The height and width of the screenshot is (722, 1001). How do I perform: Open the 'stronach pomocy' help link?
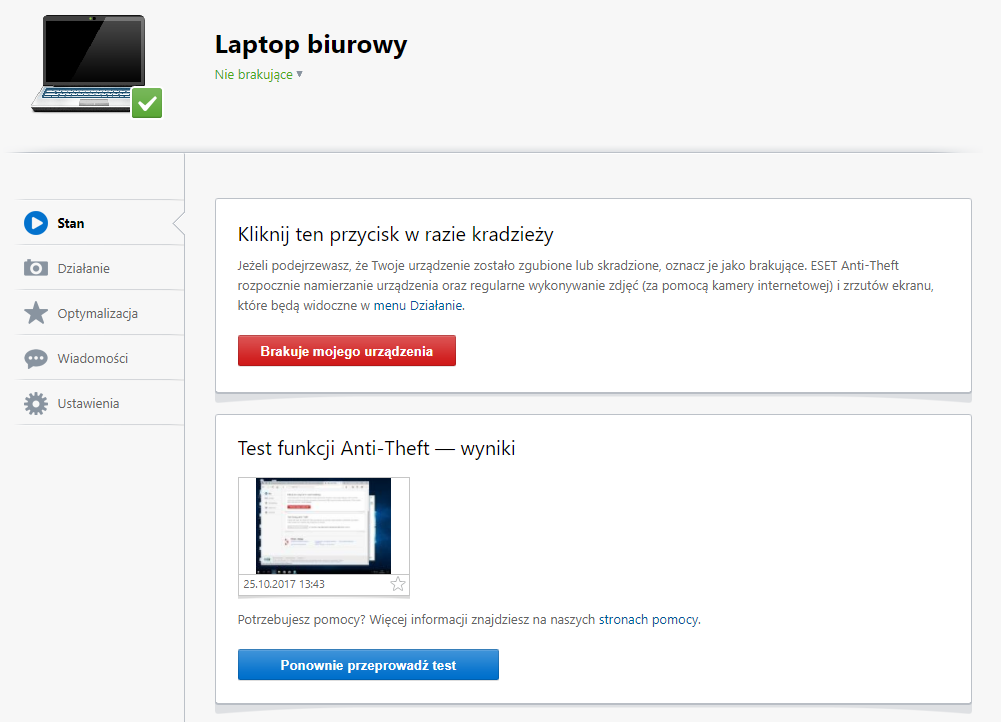(x=648, y=619)
